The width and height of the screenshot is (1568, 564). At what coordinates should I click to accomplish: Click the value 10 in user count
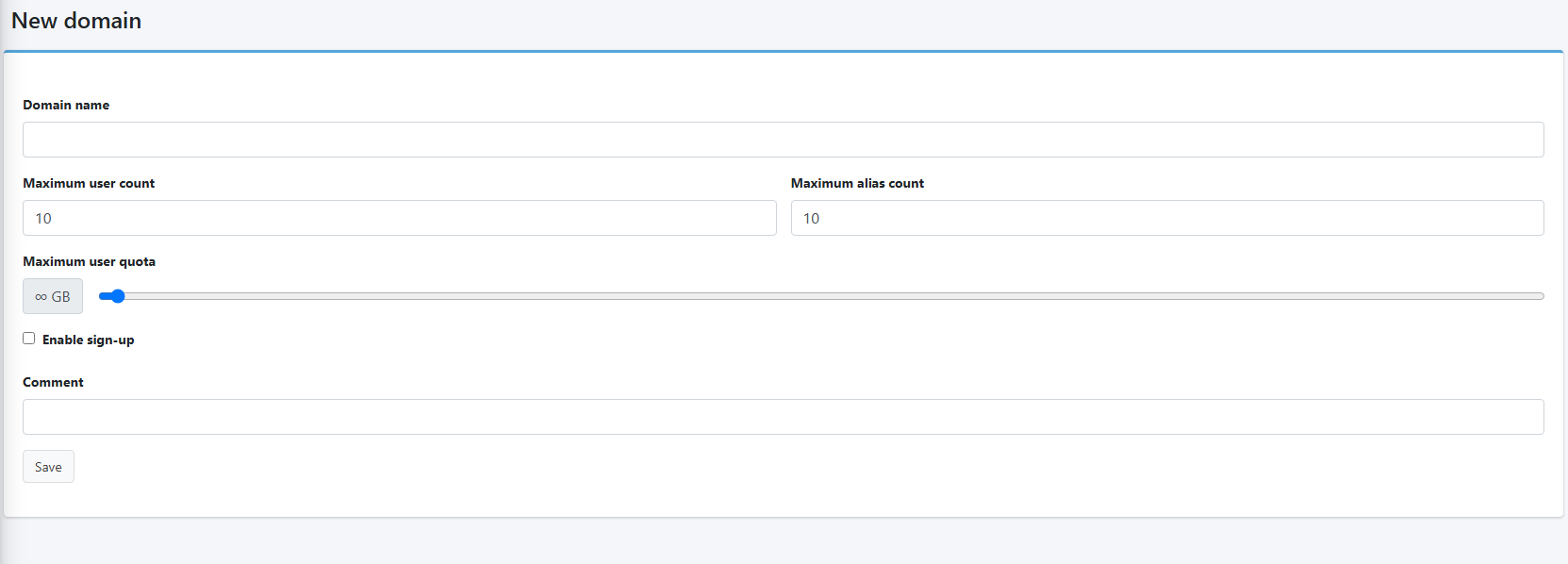43,218
